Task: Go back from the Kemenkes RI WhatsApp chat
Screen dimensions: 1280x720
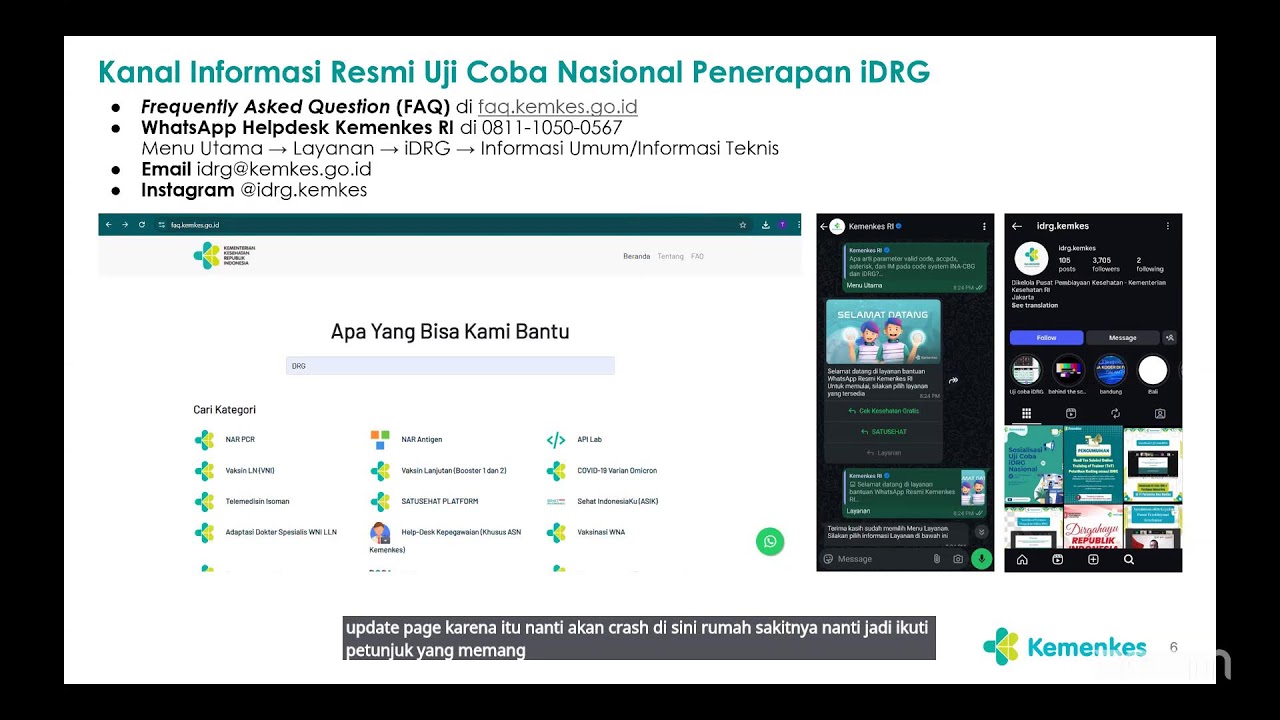Action: [x=824, y=227]
